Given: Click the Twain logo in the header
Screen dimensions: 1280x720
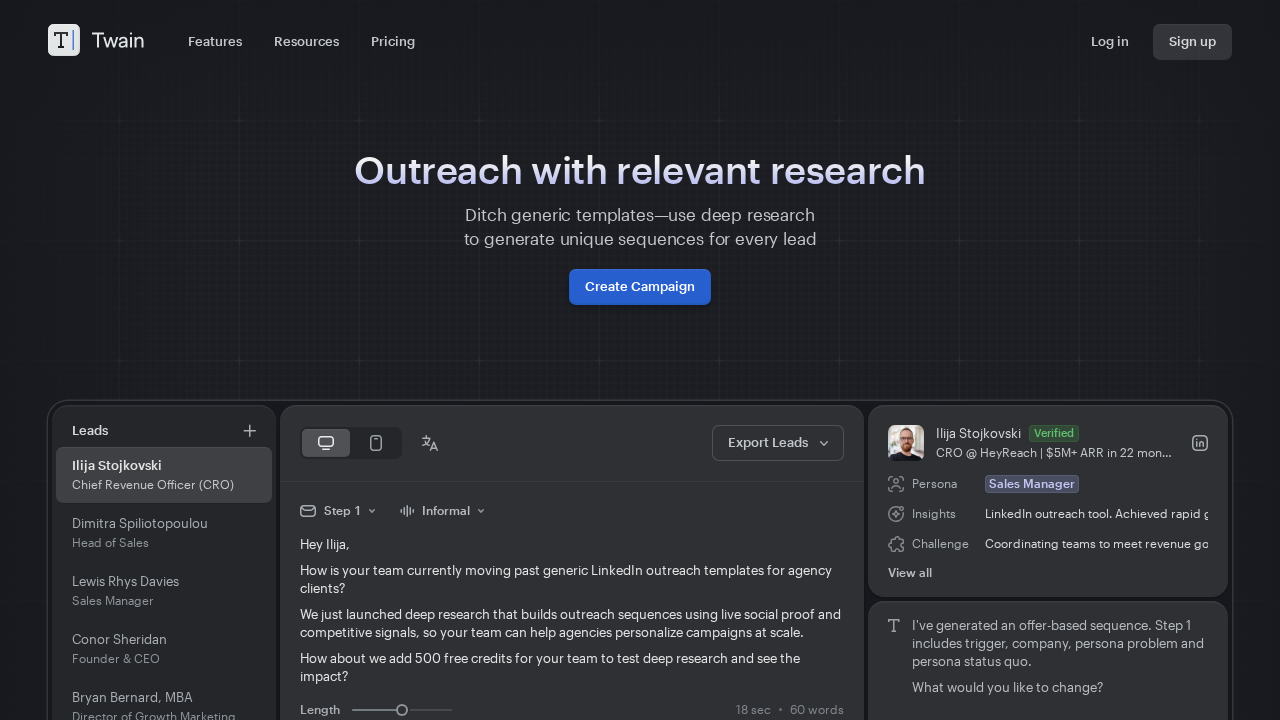Looking at the screenshot, I should 95,40.
